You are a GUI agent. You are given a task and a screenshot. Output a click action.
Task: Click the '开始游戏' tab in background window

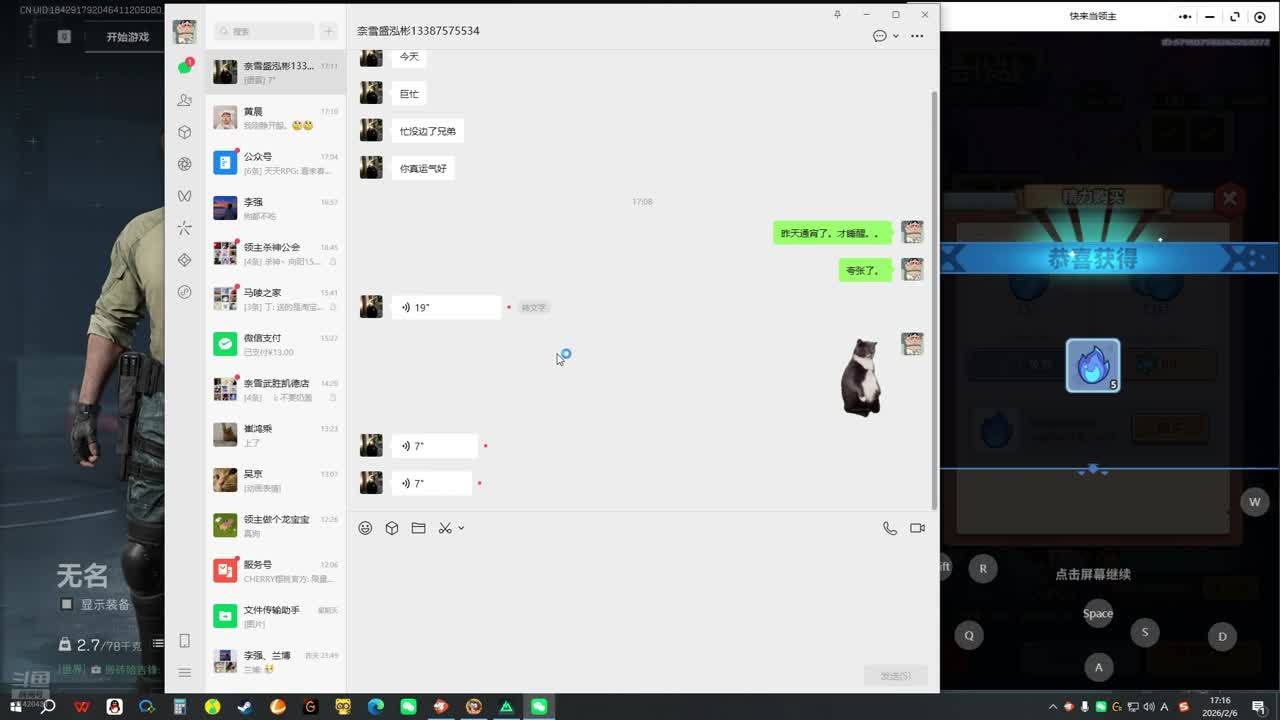click(128, 37)
